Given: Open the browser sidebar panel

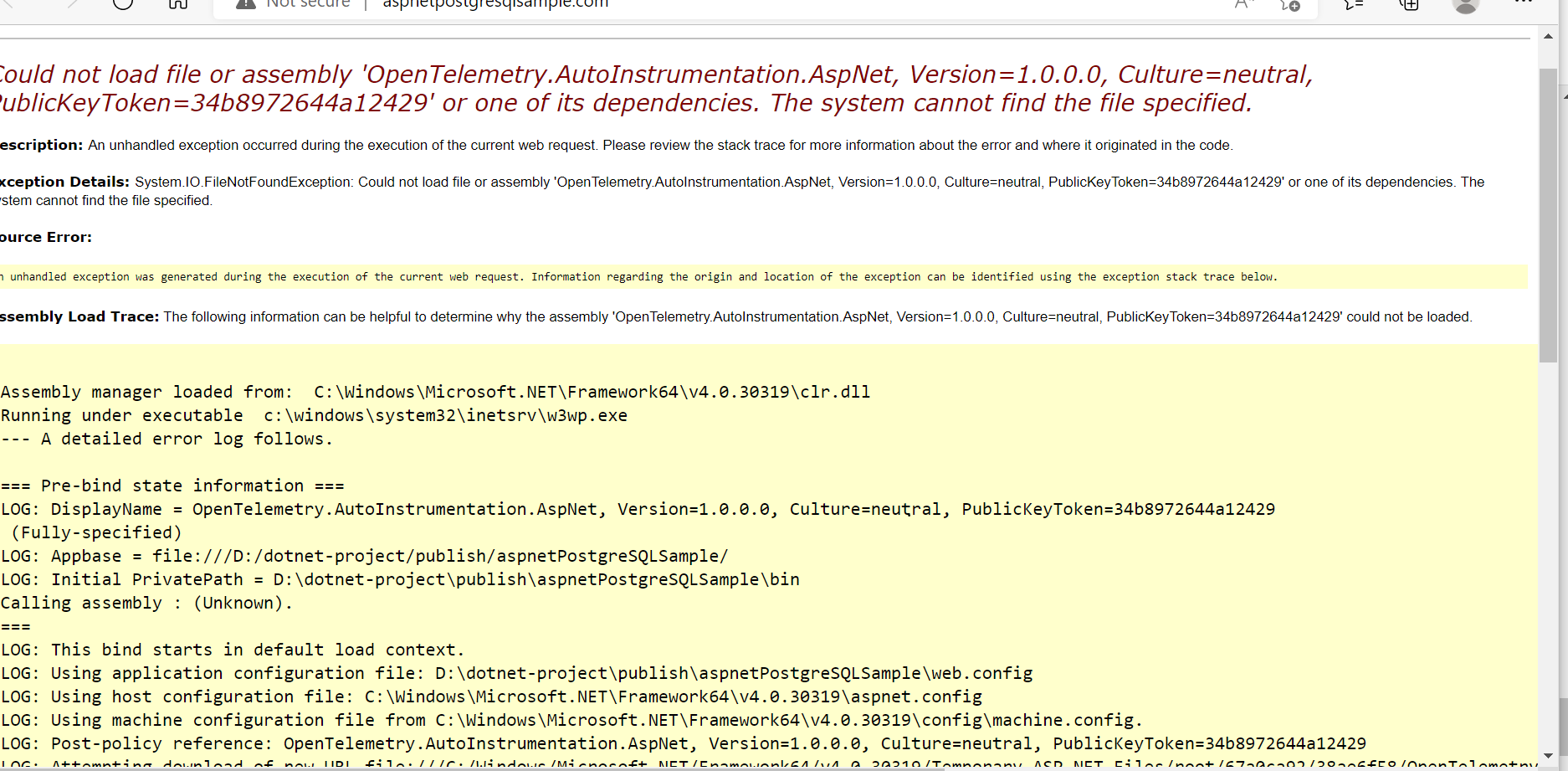Looking at the screenshot, I should click(1353, 5).
